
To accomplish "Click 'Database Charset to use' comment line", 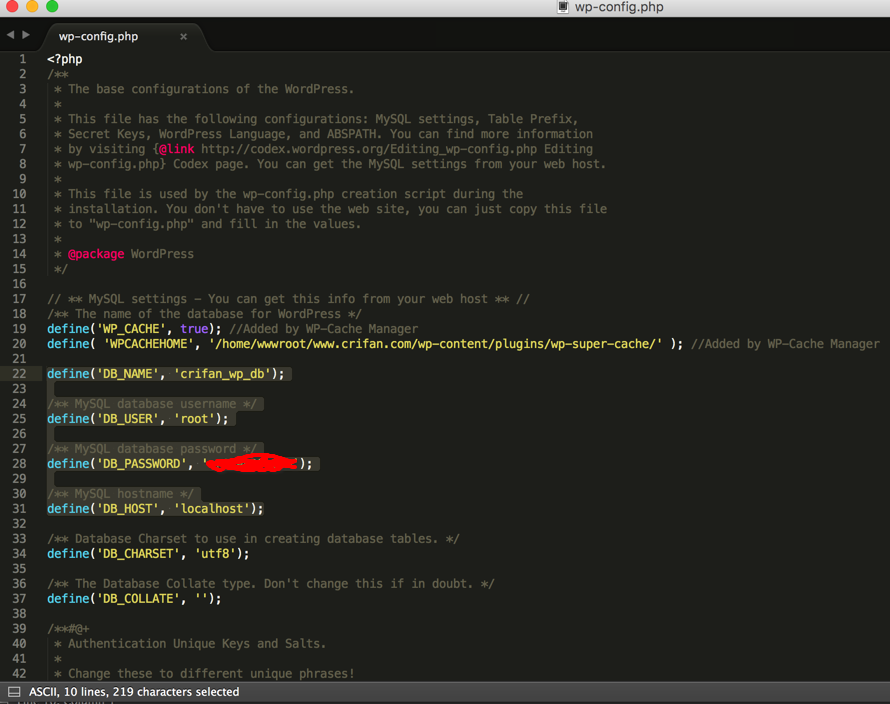I will click(x=254, y=539).
